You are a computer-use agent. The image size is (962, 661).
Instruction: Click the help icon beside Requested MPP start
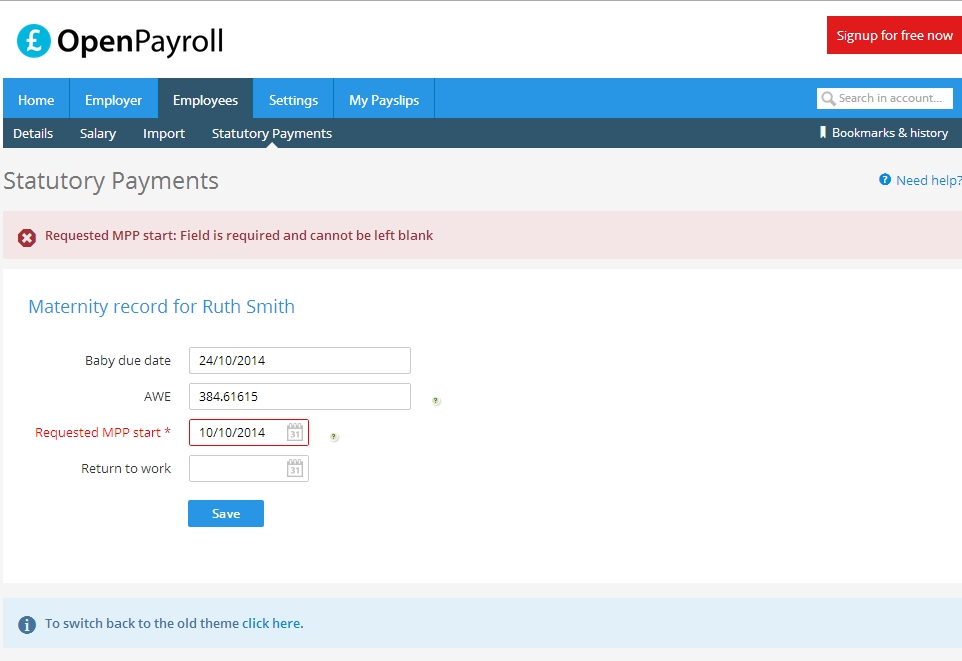tap(333, 437)
